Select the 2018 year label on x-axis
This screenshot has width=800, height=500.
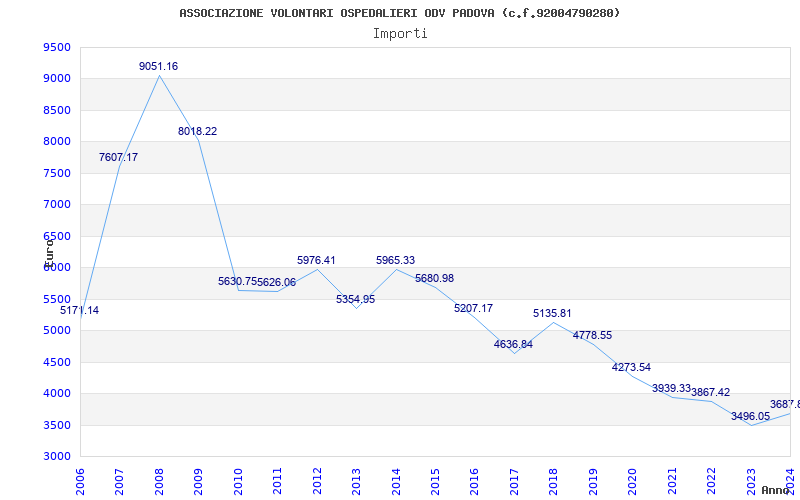point(554,482)
